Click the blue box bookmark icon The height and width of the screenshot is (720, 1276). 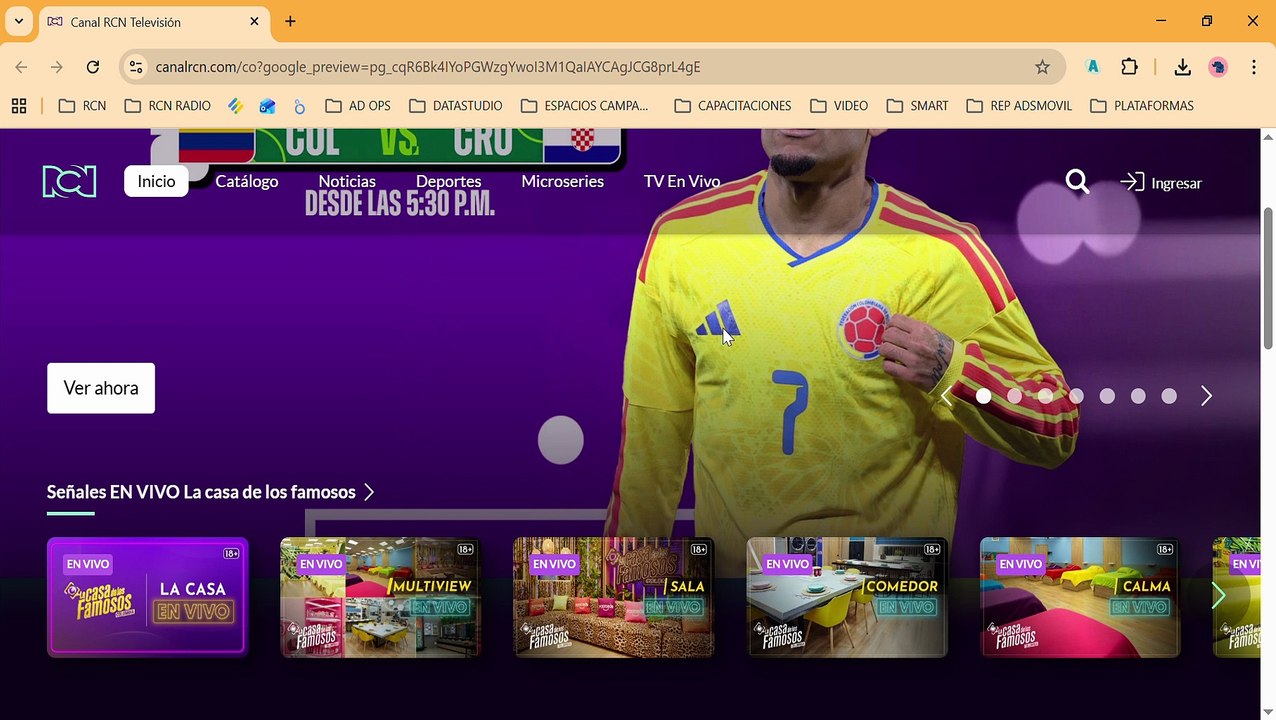(x=267, y=105)
